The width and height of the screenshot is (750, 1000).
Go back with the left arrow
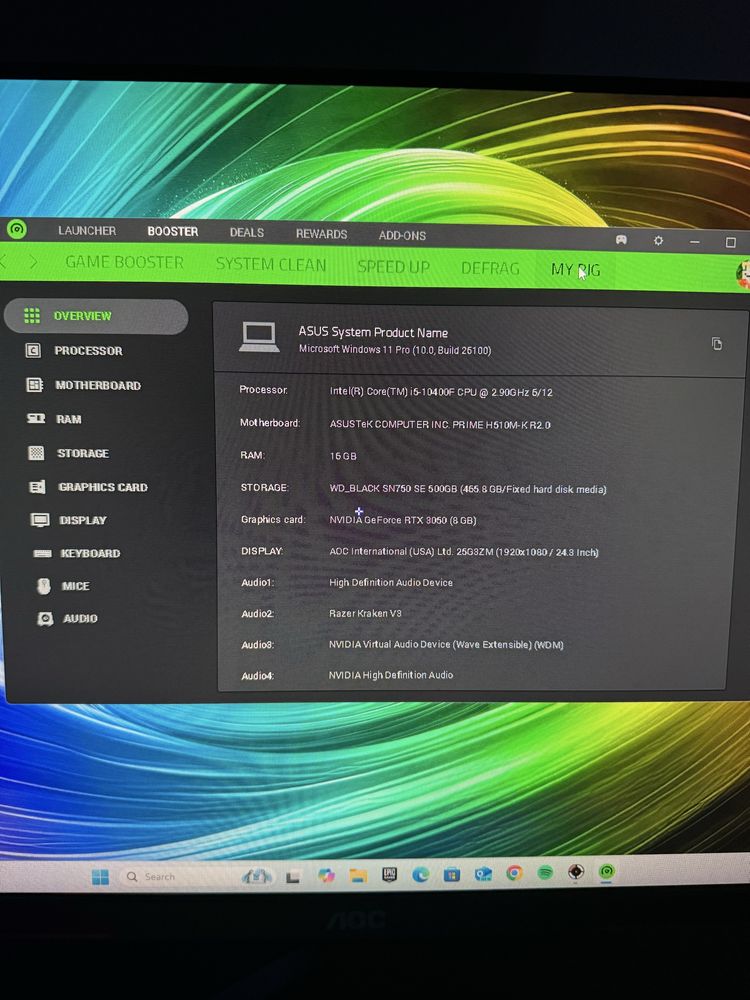[x=3, y=261]
